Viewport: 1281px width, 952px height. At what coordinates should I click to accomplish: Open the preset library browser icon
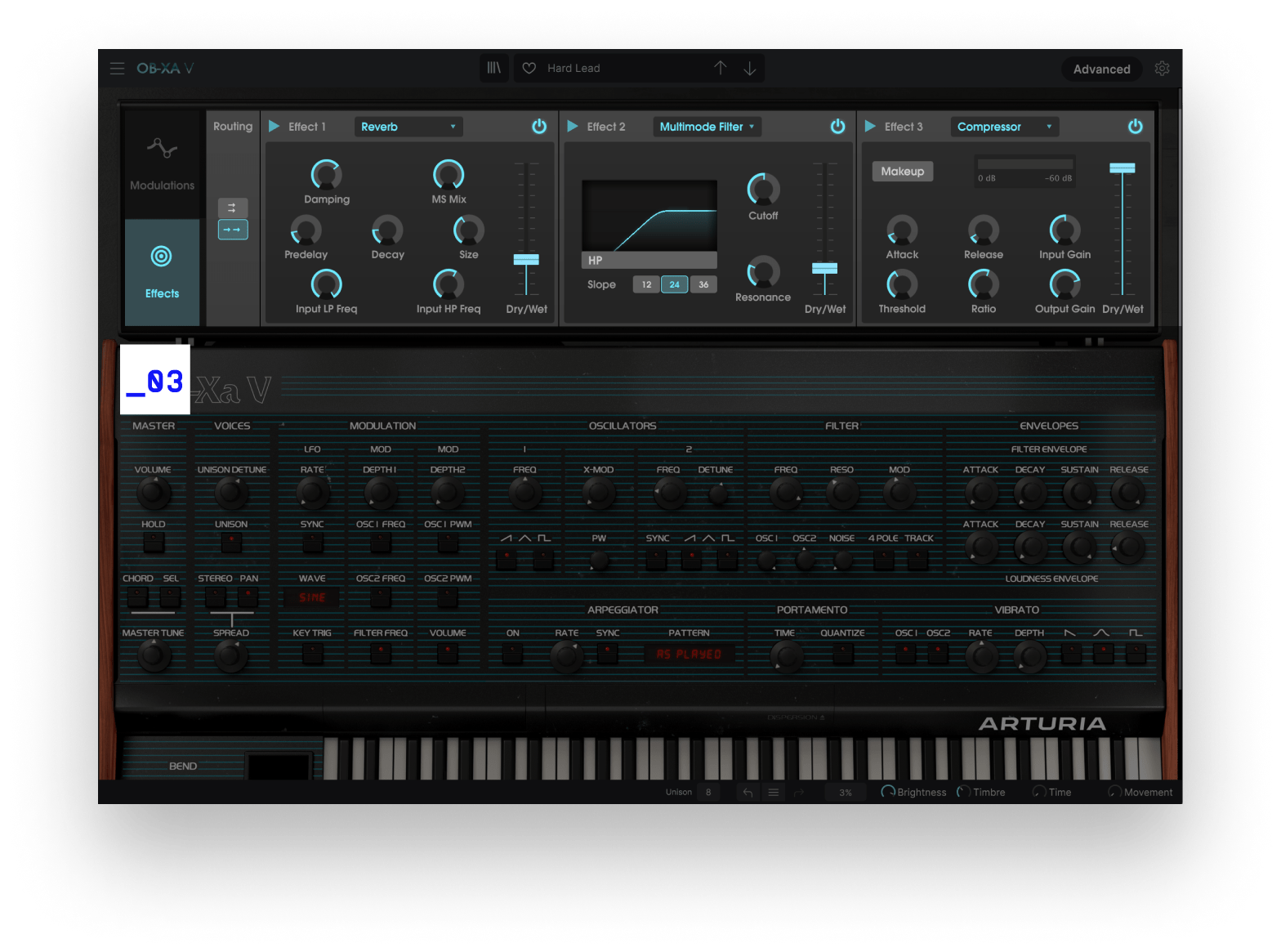pos(494,68)
